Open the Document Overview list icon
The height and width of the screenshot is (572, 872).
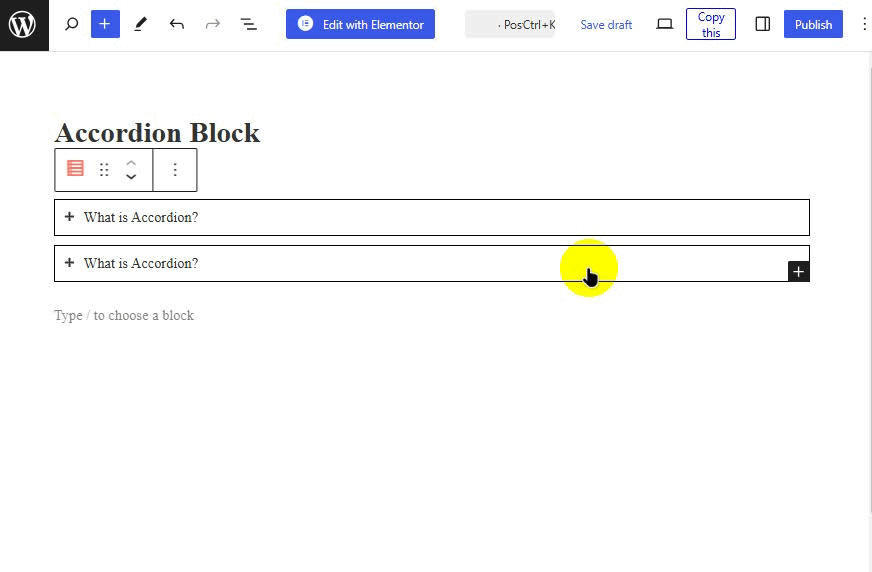249,25
